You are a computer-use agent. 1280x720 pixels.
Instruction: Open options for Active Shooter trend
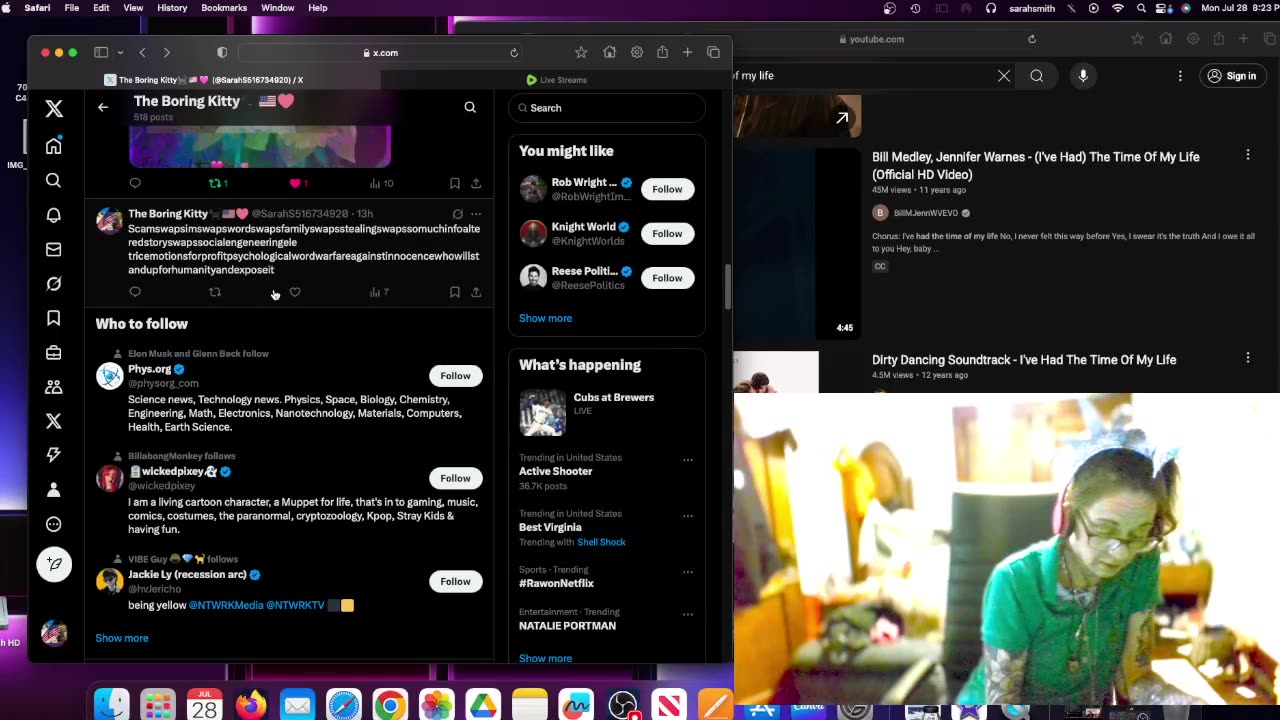click(x=687, y=460)
